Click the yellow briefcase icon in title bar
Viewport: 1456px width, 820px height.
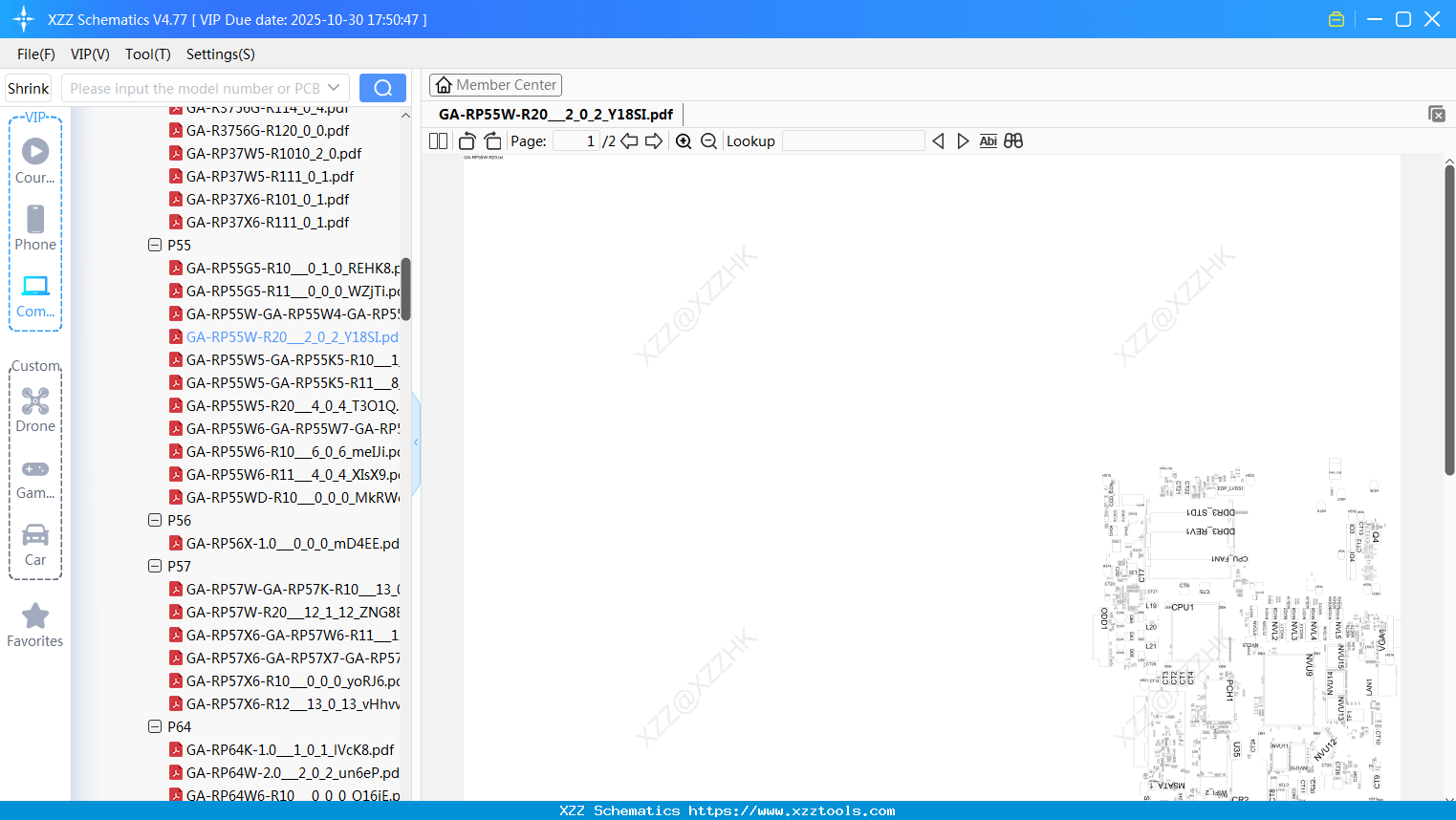coord(1336,19)
